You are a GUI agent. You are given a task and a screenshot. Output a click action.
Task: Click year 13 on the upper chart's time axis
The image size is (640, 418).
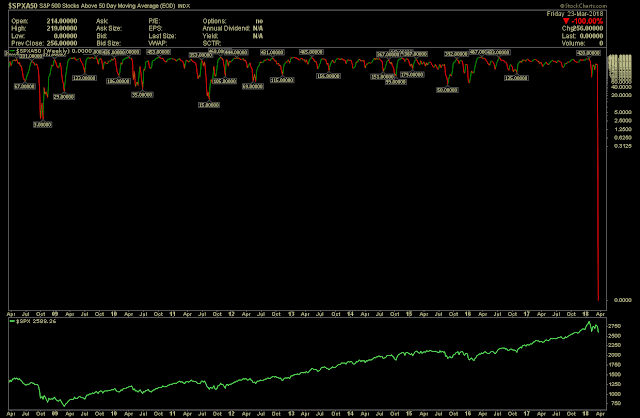coord(291,314)
